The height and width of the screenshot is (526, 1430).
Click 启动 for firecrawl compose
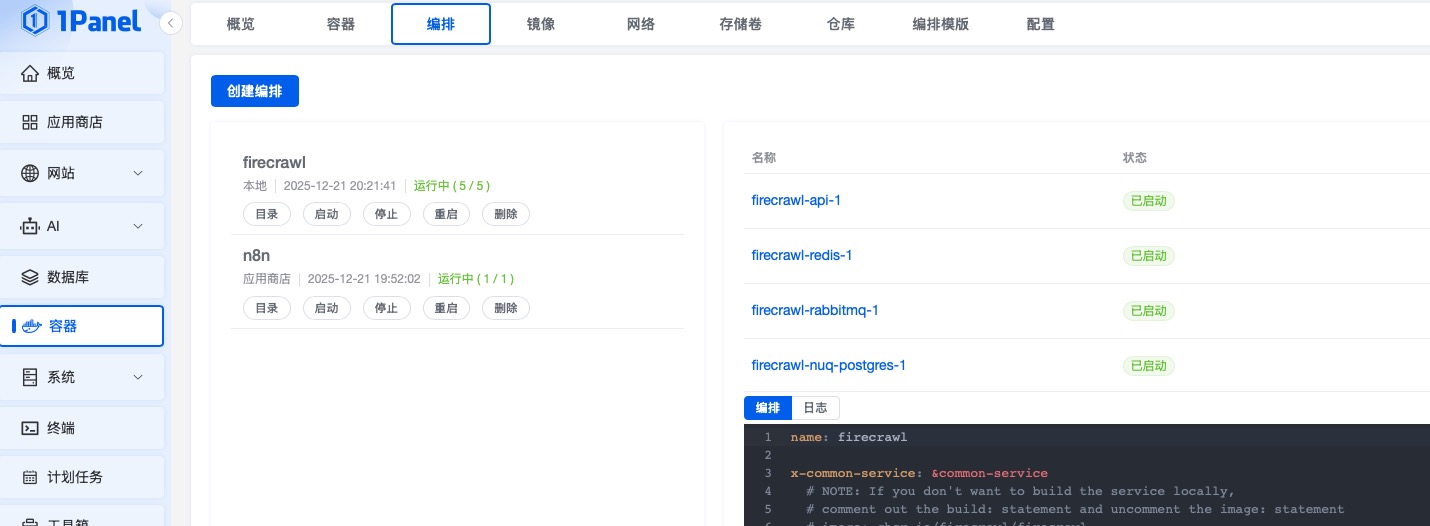coord(327,214)
